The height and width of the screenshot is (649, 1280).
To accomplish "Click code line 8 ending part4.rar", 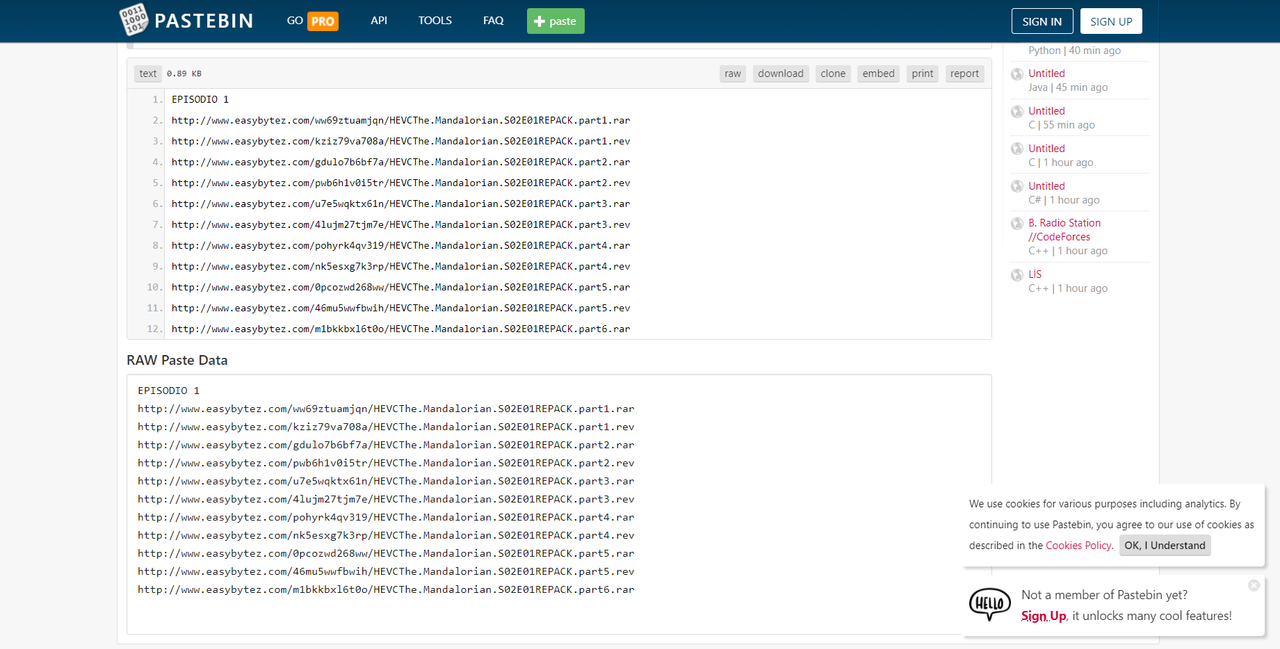I will tap(400, 245).
